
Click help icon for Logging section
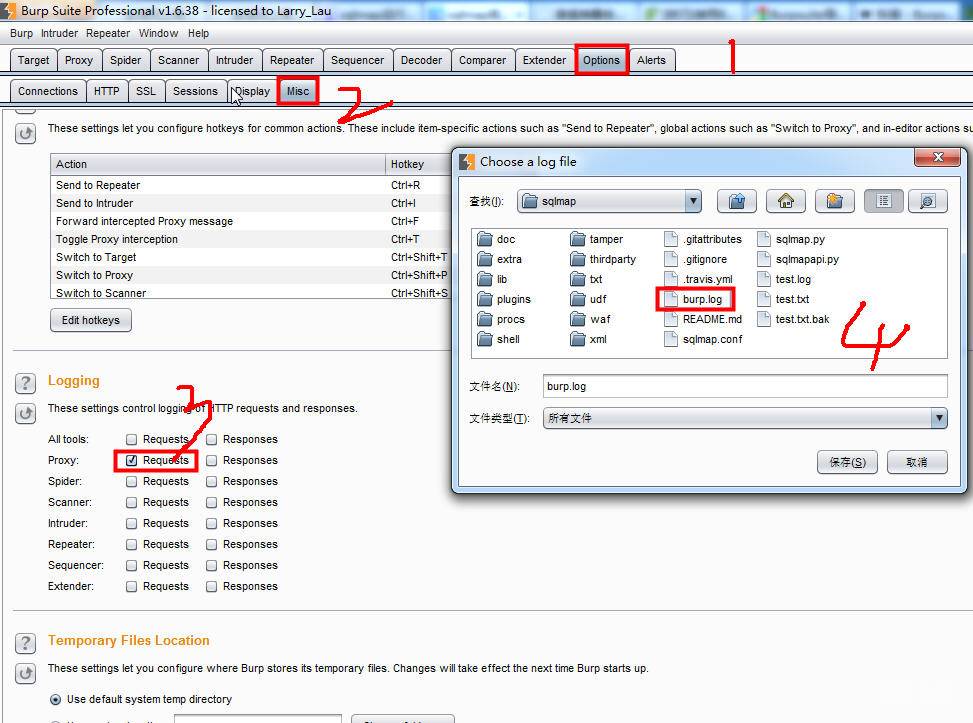pyautogui.click(x=25, y=383)
